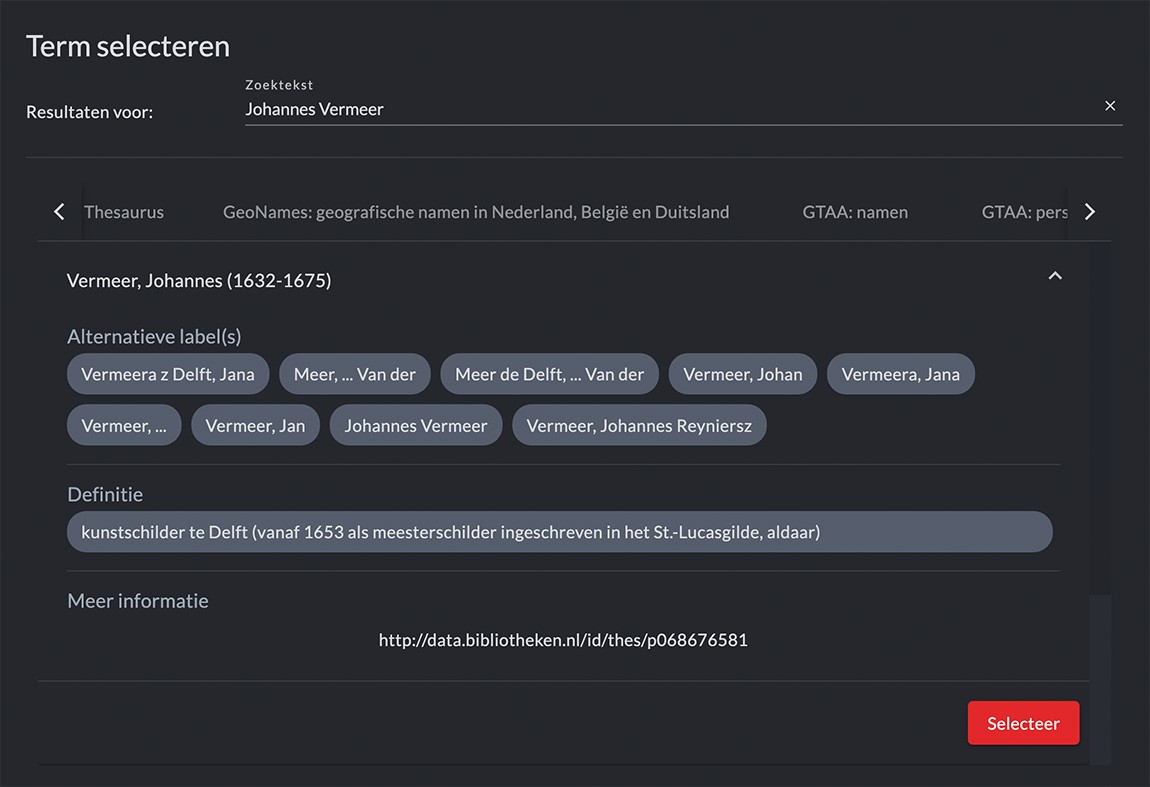The image size is (1150, 787).
Task: Click the Meer de Delft, ... Van der chip
Action: [x=549, y=374]
